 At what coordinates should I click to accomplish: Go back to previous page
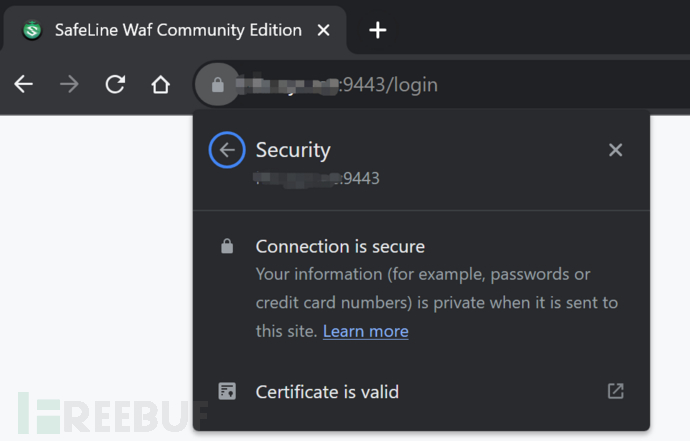click(x=23, y=85)
